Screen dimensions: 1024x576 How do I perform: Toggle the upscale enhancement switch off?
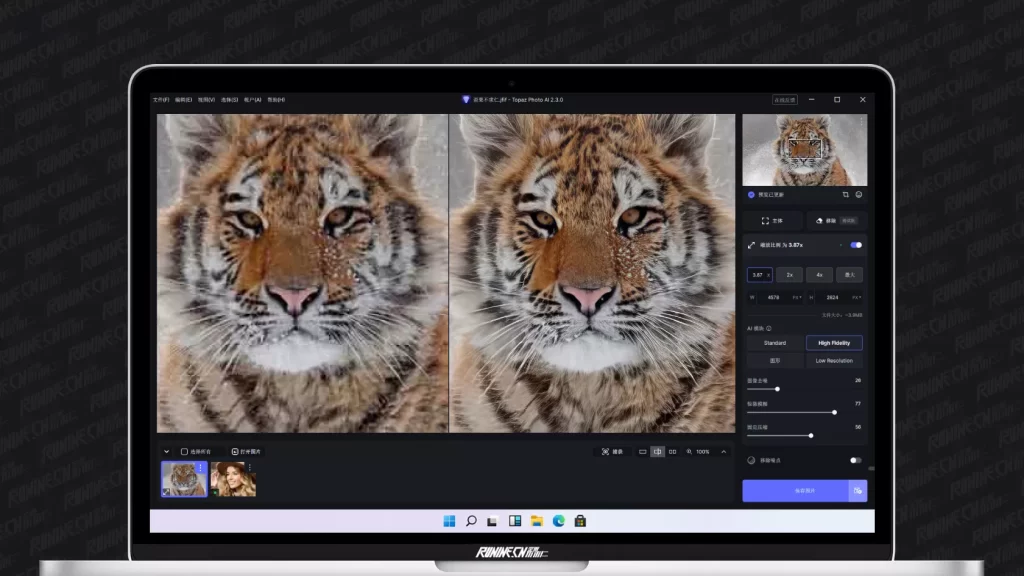pyautogui.click(x=856, y=245)
